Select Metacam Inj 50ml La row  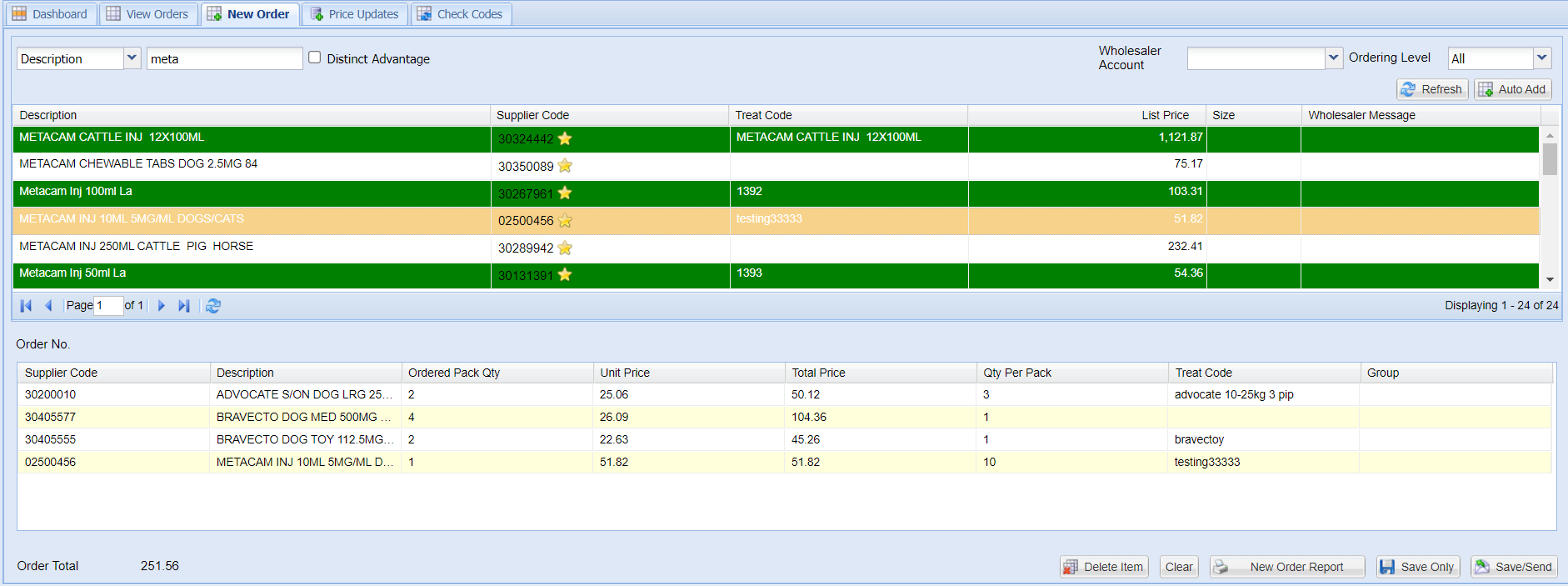pos(776,275)
